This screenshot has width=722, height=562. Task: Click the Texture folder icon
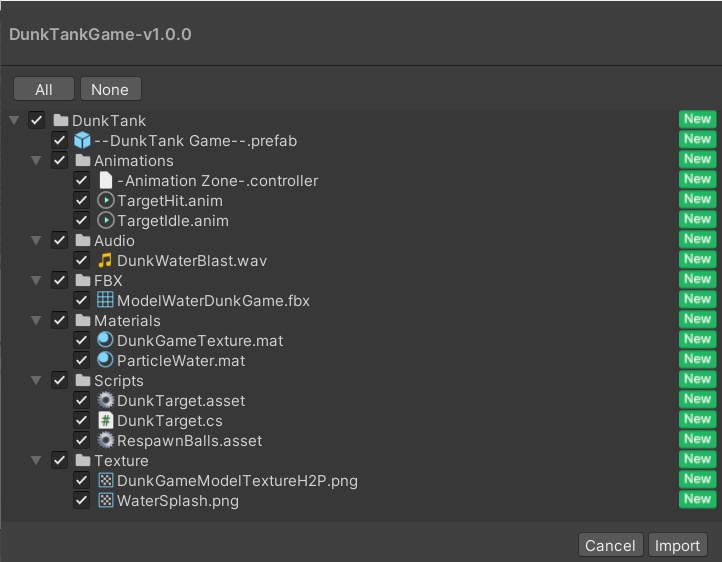point(83,460)
